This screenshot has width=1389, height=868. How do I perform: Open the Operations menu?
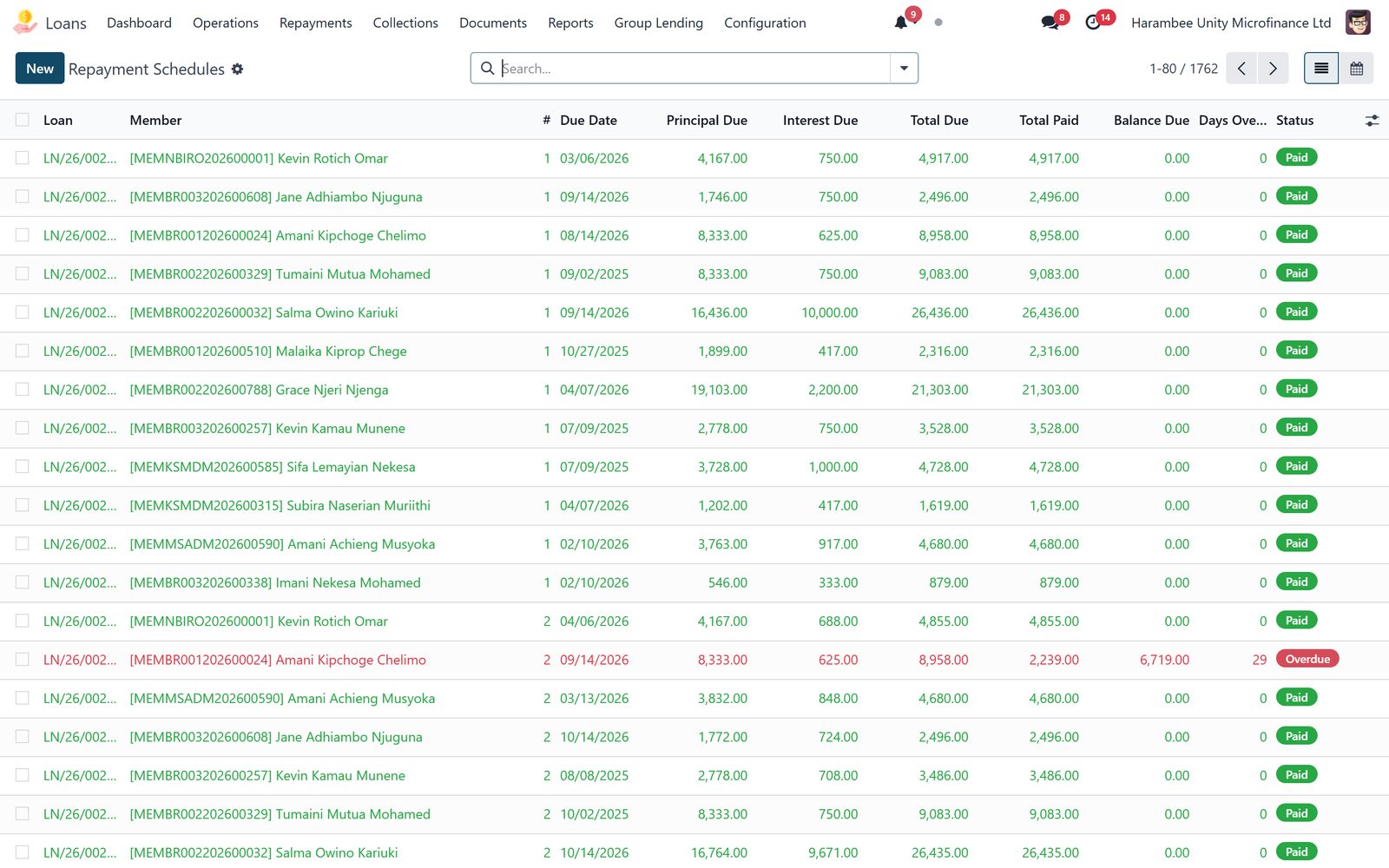[x=226, y=23]
